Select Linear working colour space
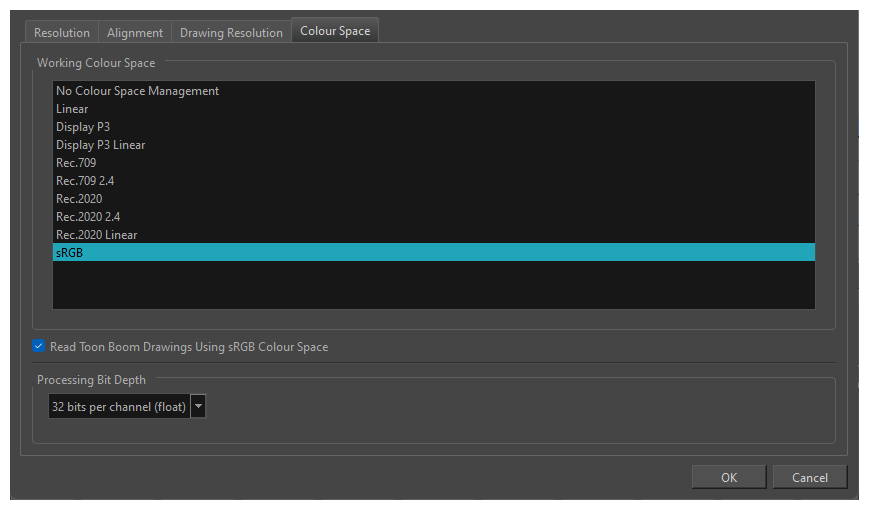 pyautogui.click(x=72, y=109)
